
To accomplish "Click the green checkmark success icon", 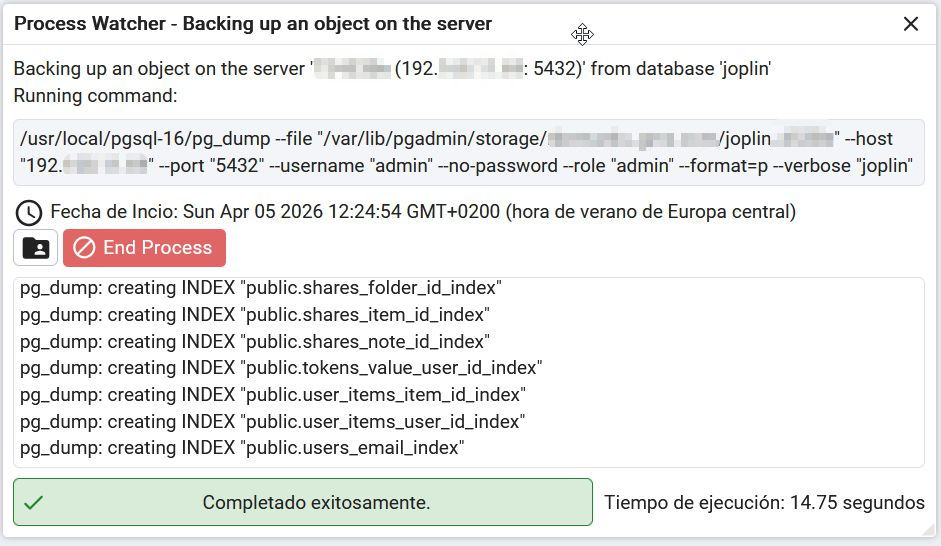I will (33, 502).
